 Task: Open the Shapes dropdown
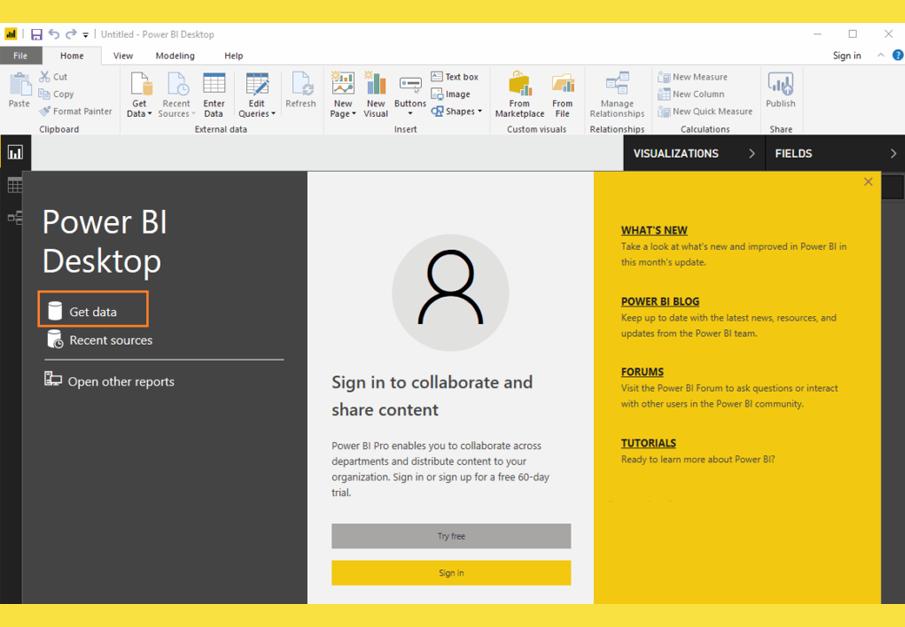click(x=457, y=111)
